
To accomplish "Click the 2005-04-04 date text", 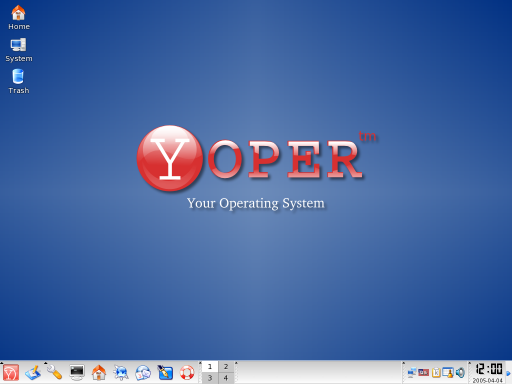I will (488, 380).
